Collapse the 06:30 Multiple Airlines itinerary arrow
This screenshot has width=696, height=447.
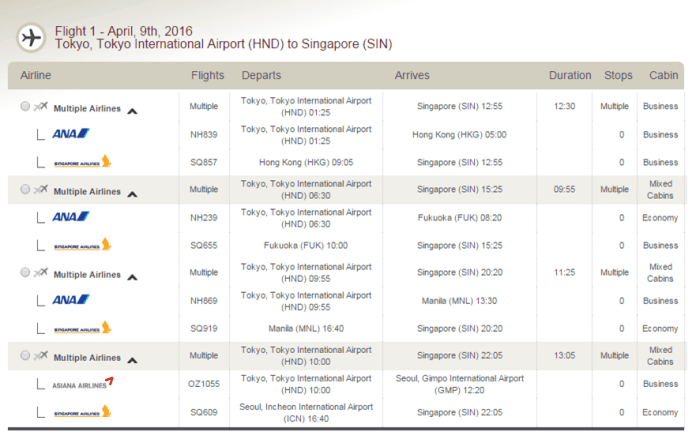pyautogui.click(x=132, y=194)
